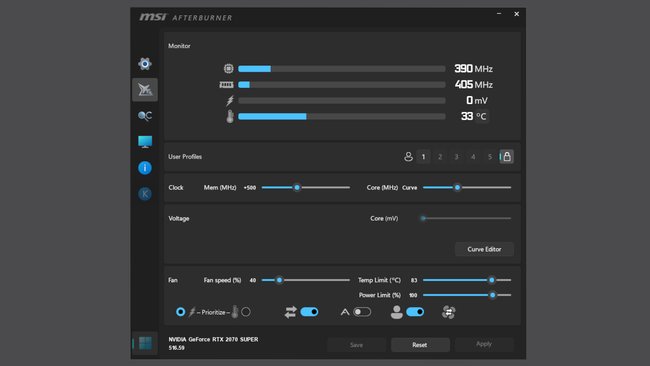
Task: Click the Reset button
Action: [x=420, y=345]
